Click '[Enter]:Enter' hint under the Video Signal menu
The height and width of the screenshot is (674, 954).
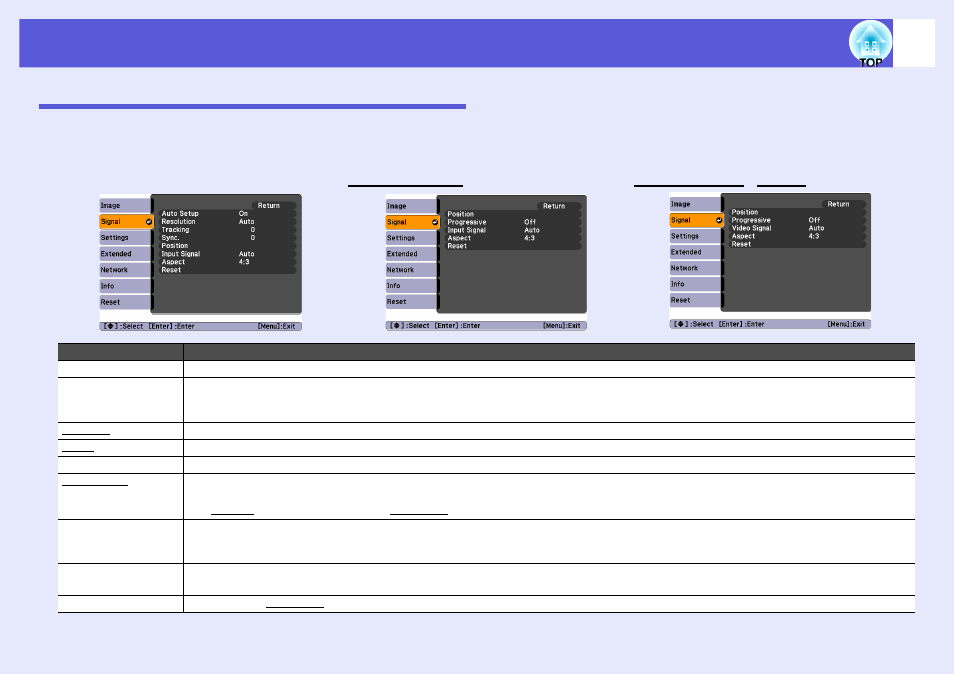741,324
